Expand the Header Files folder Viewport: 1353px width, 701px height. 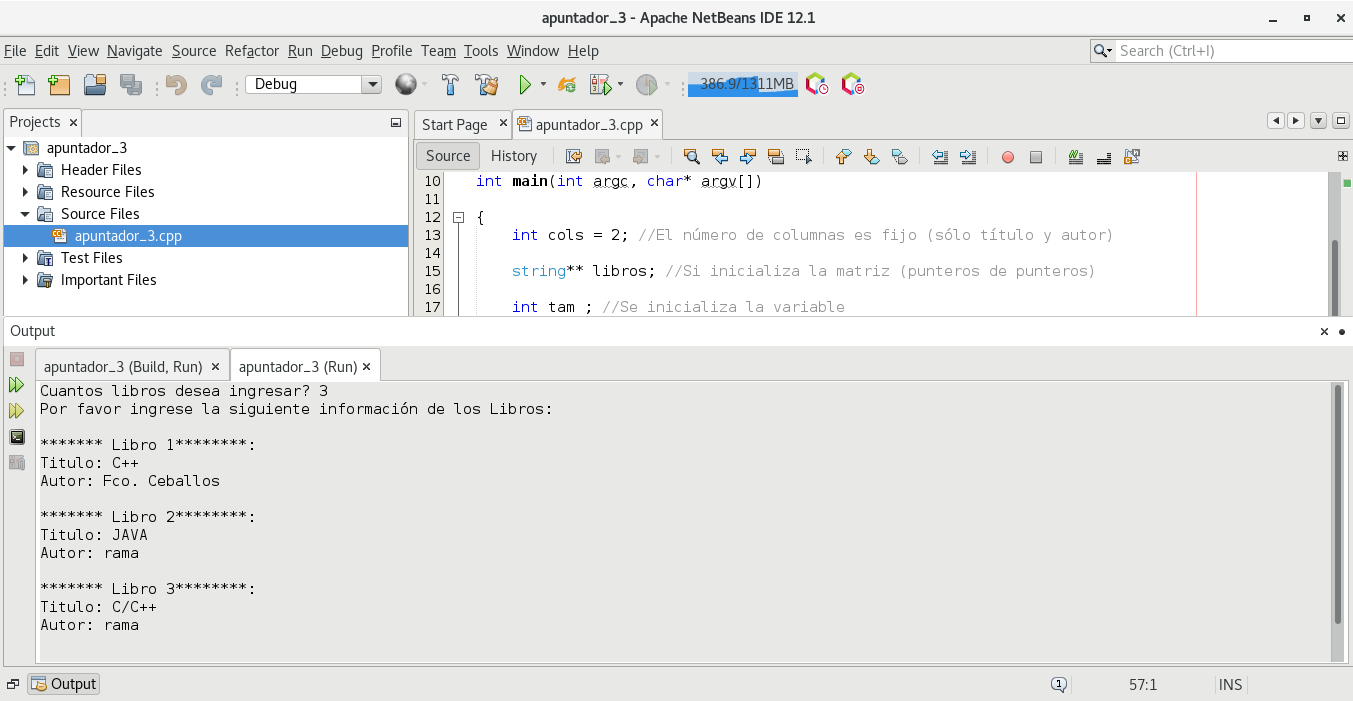[26, 170]
